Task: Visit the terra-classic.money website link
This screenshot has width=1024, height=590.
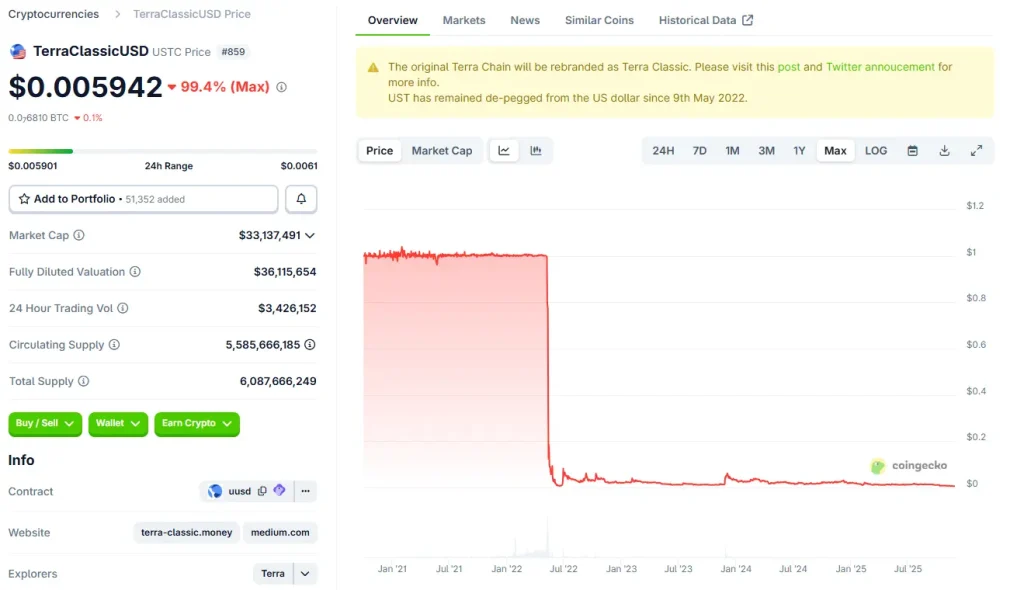Action: point(186,532)
